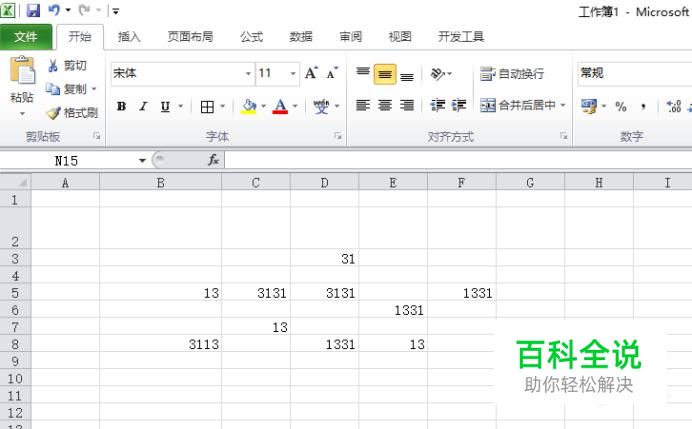This screenshot has width=692, height=429.
Task: Select the Format Painter brush
Action: click(53, 113)
